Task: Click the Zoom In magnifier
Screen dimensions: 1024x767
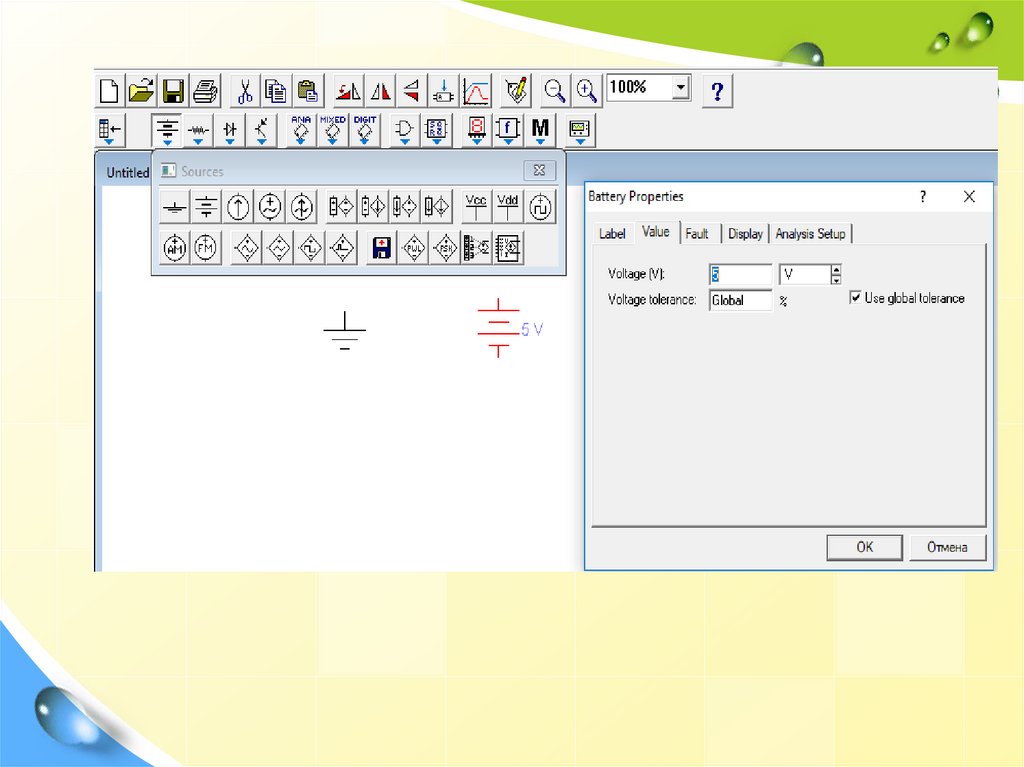Action: click(x=587, y=91)
